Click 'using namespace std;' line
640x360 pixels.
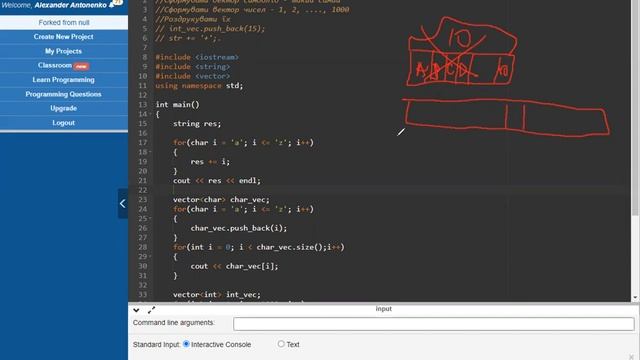click(x=199, y=86)
